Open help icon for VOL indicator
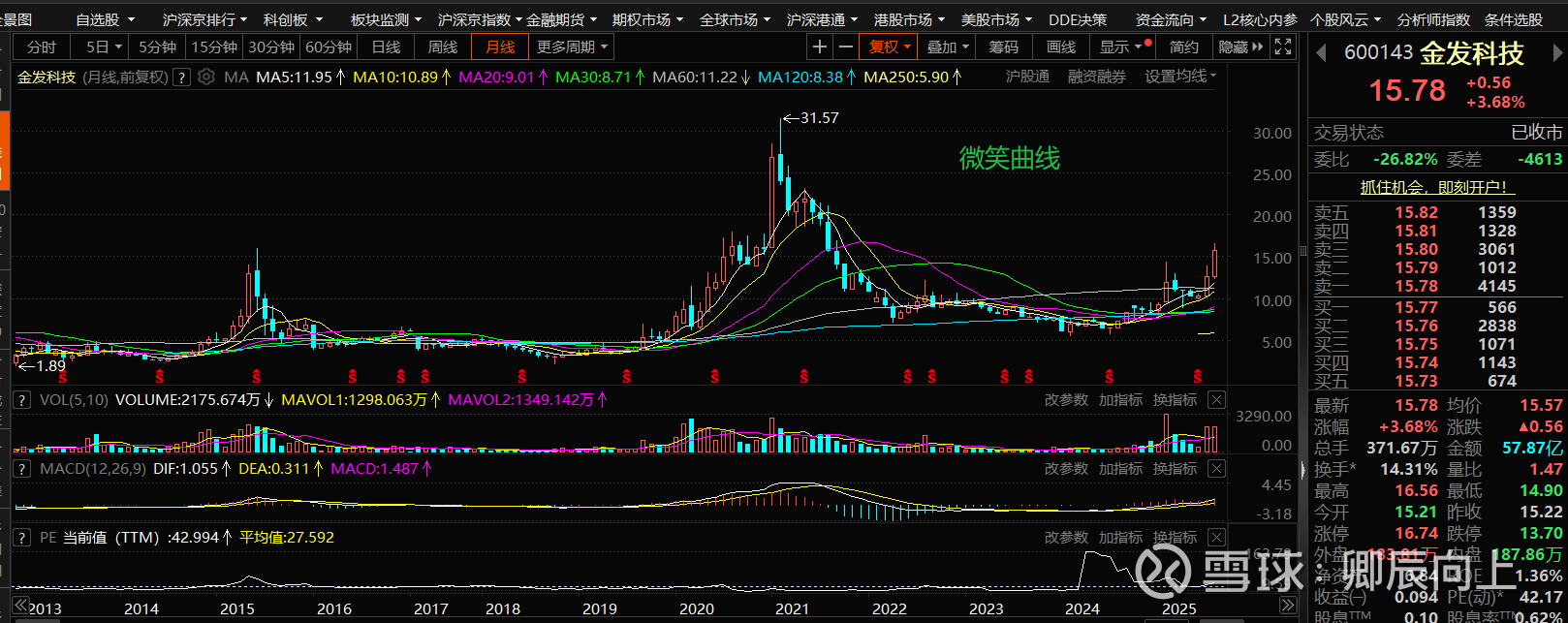Image resolution: width=1568 pixels, height=623 pixels. (20, 400)
